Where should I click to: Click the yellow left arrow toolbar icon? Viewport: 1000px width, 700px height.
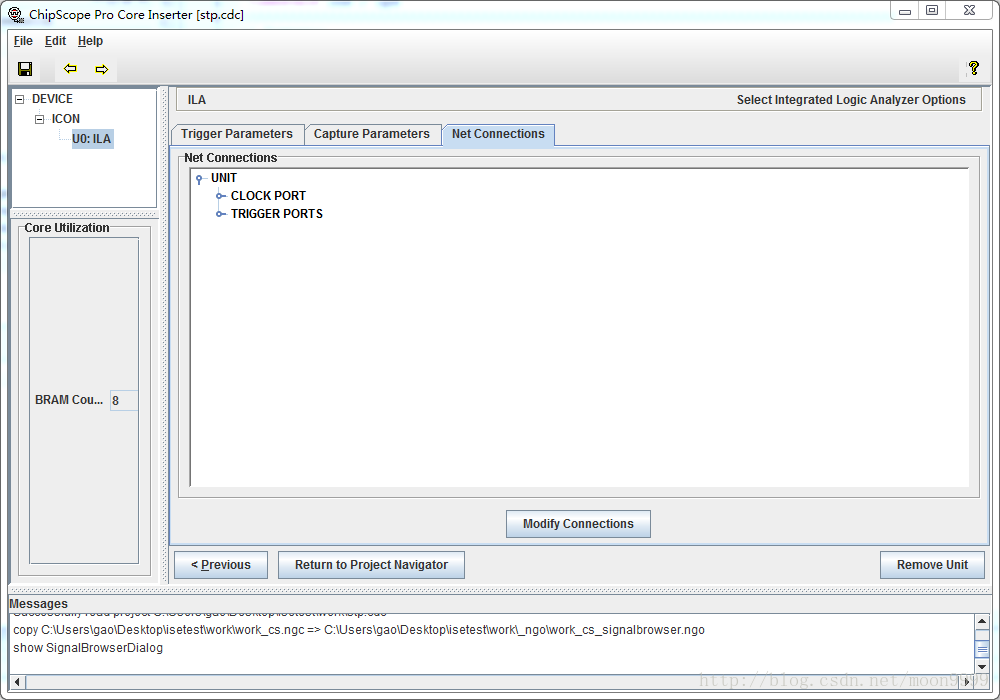(70, 68)
